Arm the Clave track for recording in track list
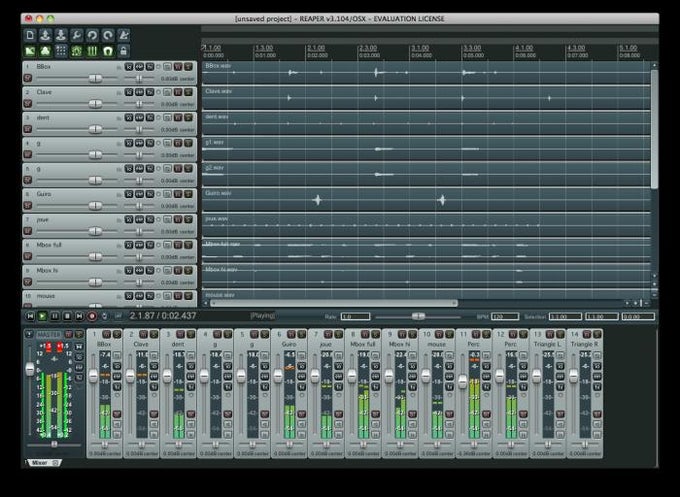This screenshot has width=680, height=497. [x=27, y=104]
